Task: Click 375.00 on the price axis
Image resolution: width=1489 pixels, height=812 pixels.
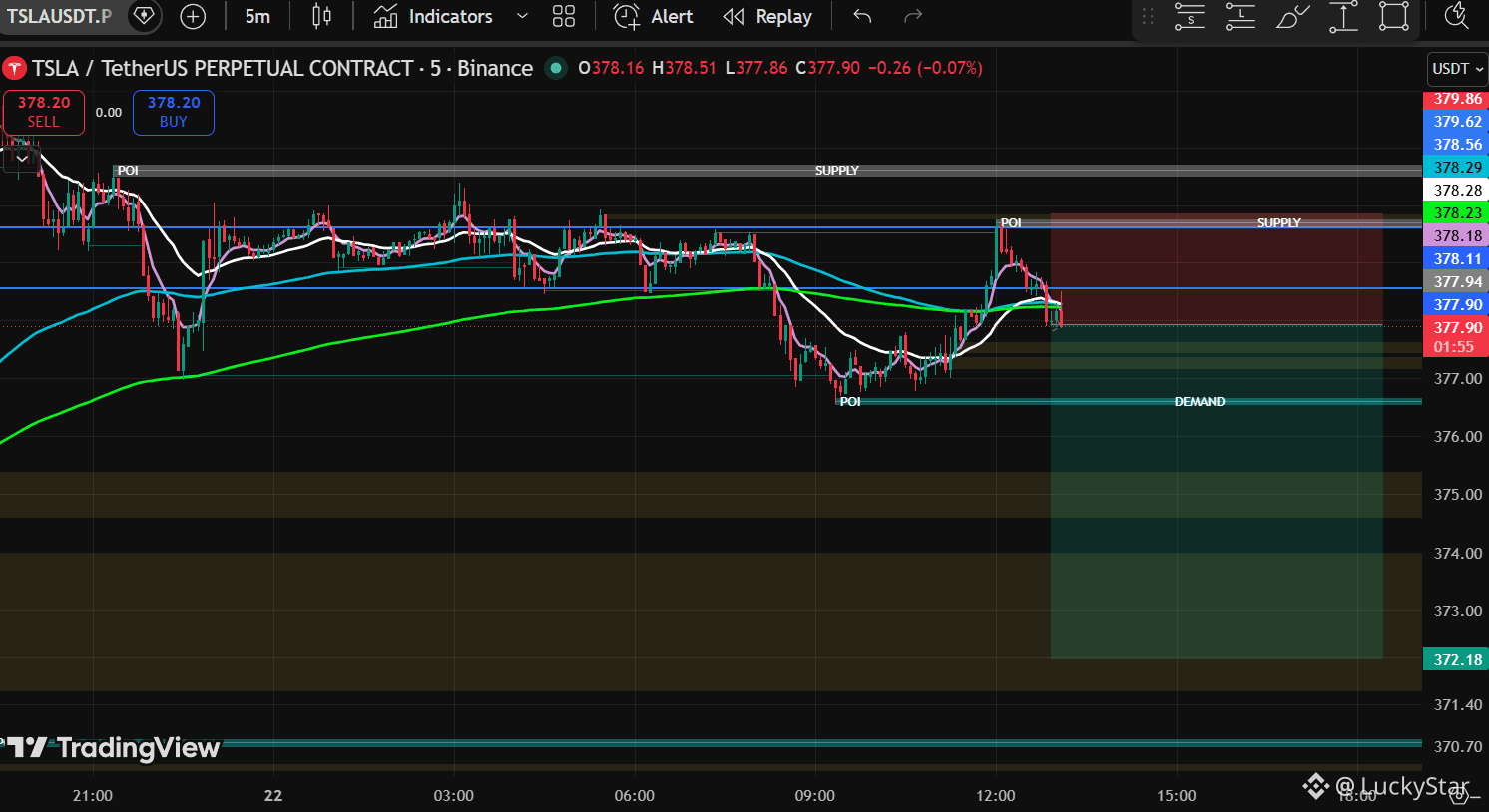Action: (1457, 494)
